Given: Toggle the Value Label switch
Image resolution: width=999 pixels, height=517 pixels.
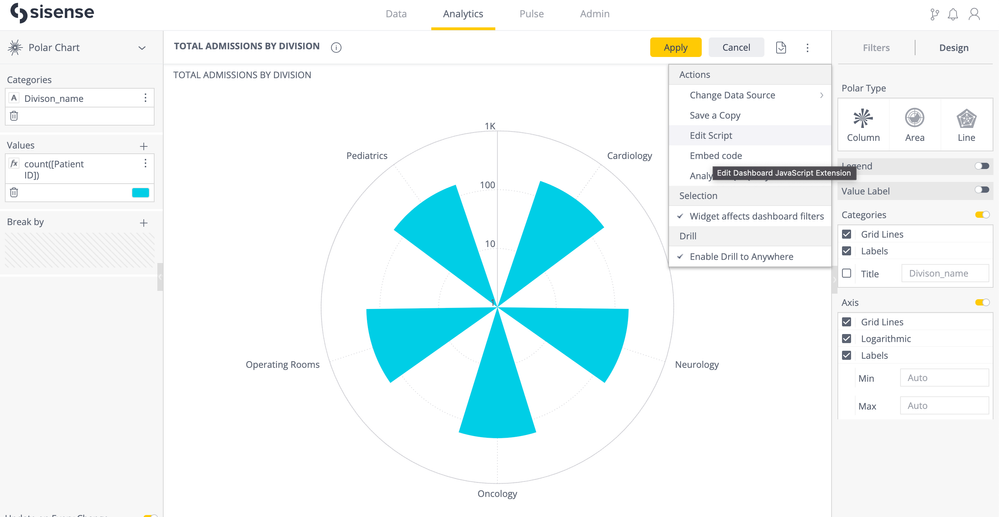Looking at the screenshot, I should tap(982, 190).
